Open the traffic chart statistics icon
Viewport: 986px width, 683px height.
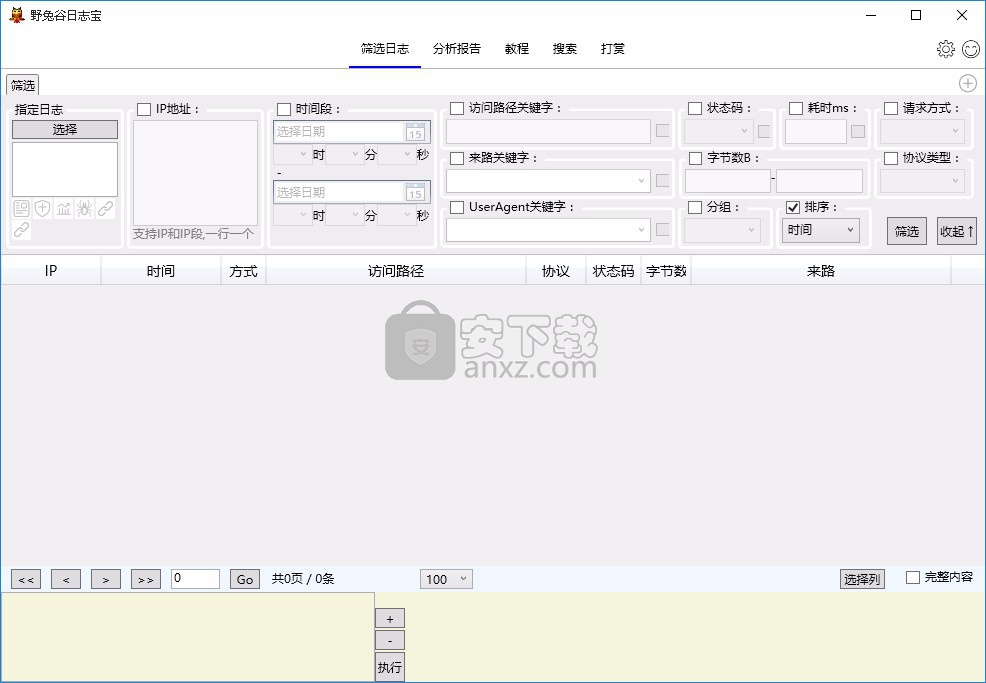pyautogui.click(x=64, y=208)
